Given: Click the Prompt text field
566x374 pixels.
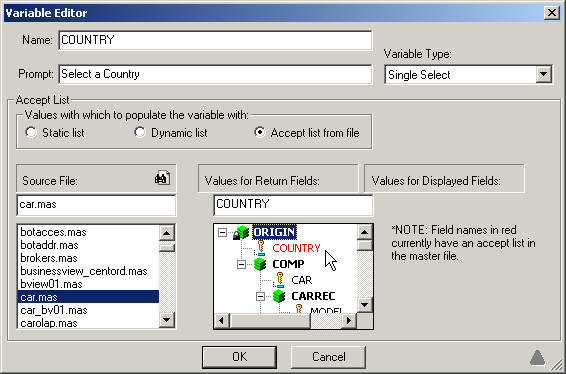Looking at the screenshot, I should [x=215, y=74].
